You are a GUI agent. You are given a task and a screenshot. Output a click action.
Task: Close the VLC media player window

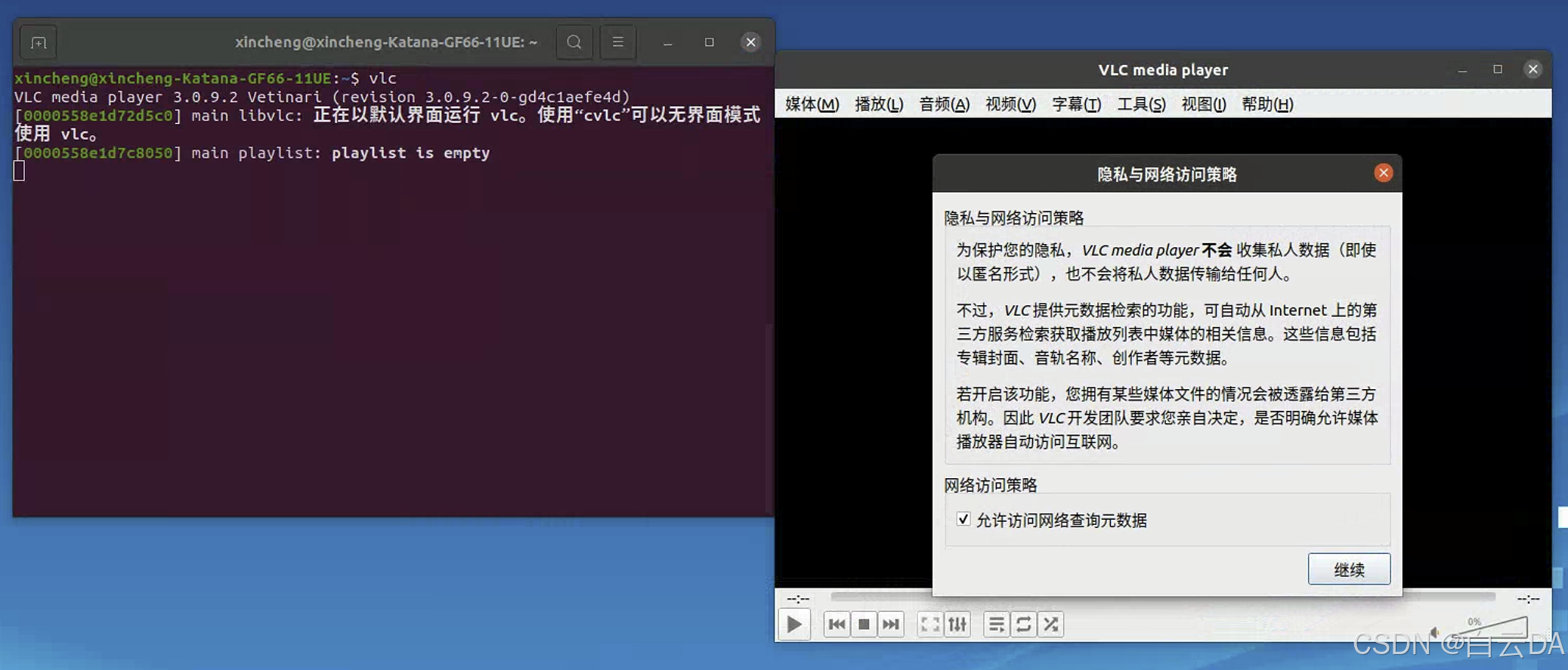[1532, 69]
